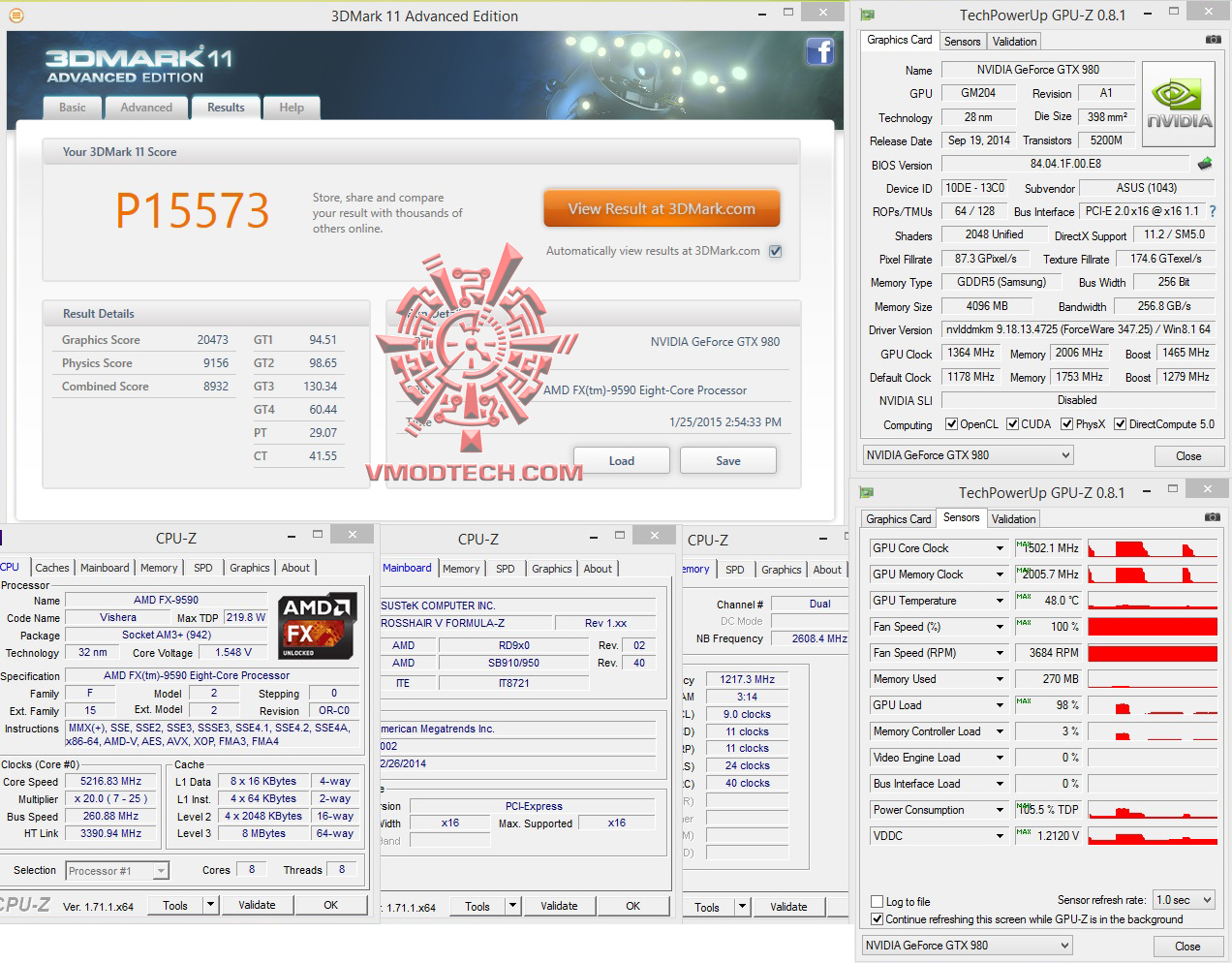
Task: Open the Power Consumption sensor dropdown
Action: 1001,810
